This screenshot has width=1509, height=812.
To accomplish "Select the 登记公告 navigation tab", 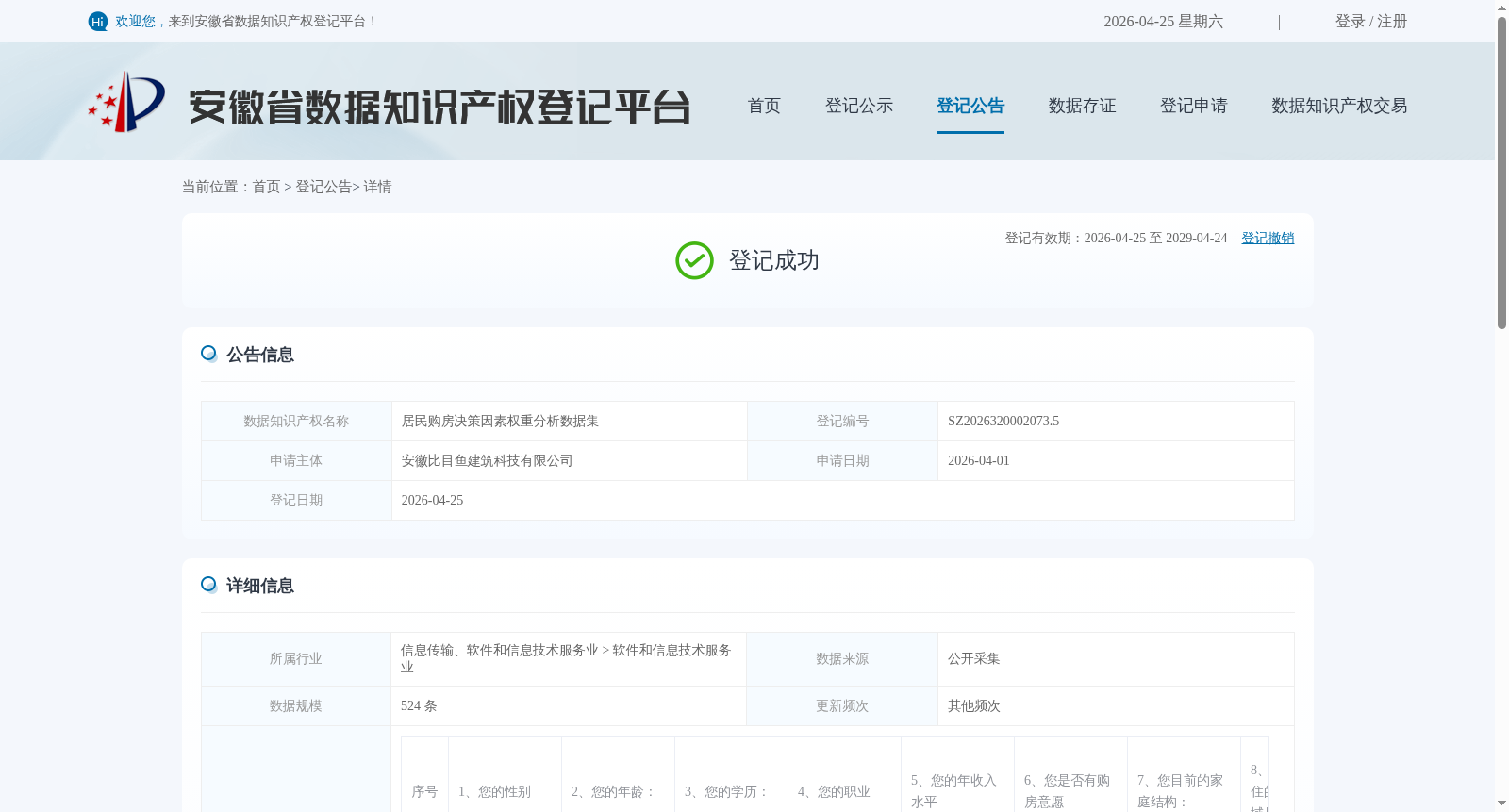I will coord(970,106).
